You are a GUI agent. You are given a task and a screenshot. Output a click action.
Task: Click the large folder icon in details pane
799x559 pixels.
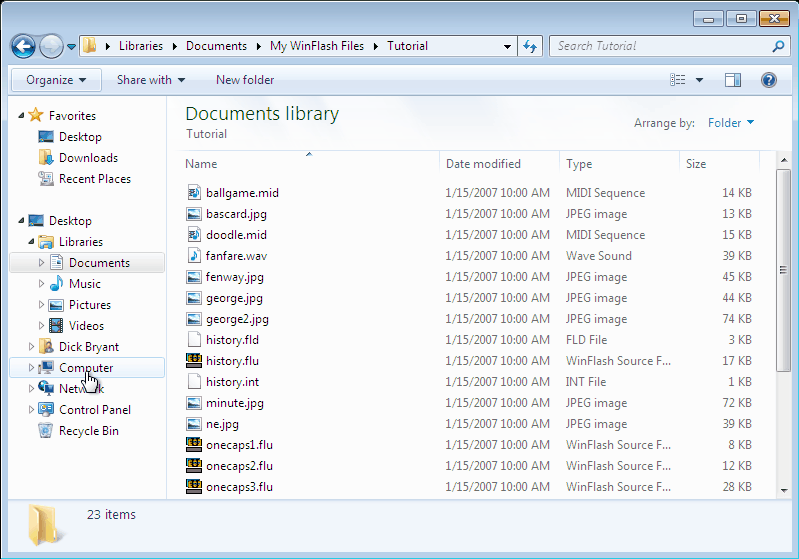click(45, 525)
